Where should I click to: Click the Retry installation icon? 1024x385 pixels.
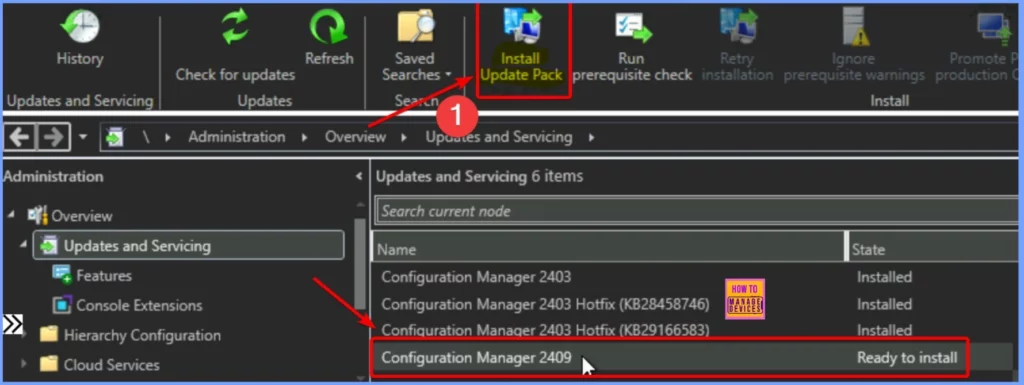(x=737, y=26)
